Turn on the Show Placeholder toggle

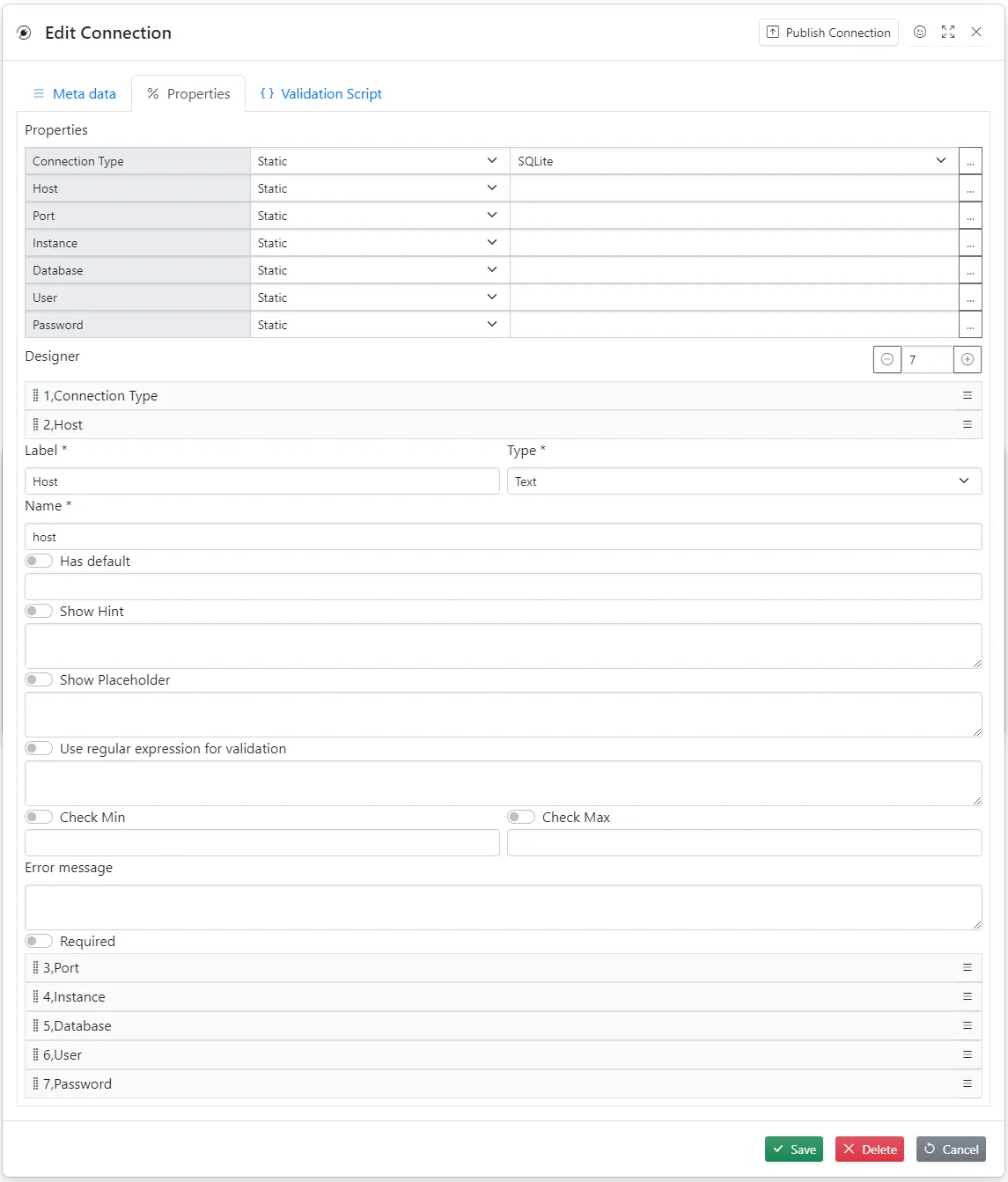point(39,679)
